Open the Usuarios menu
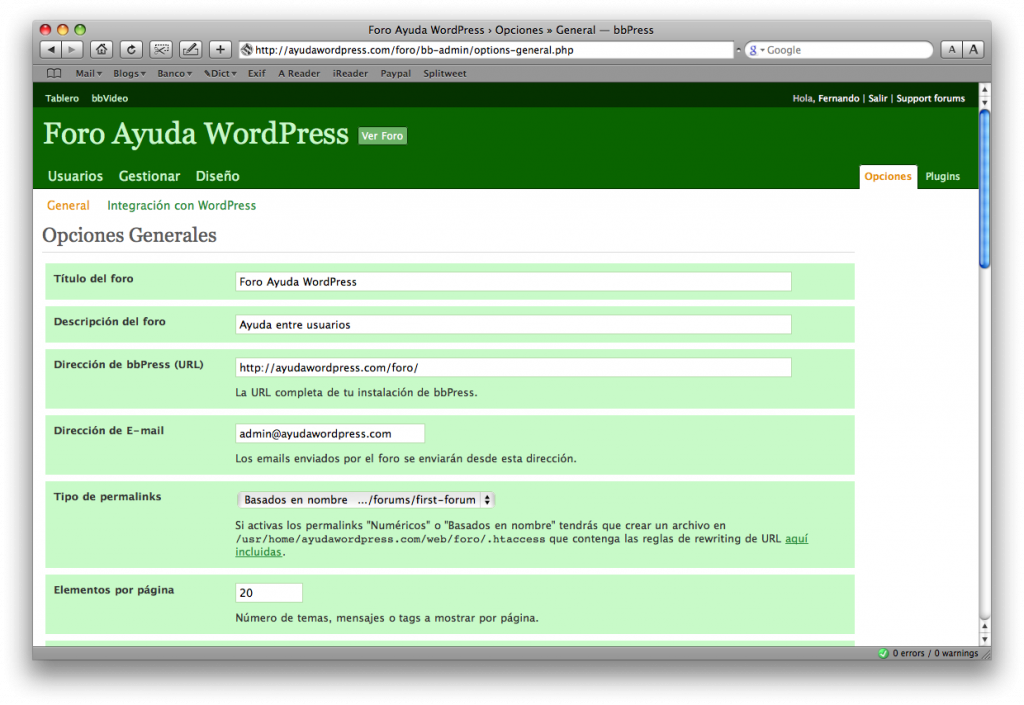The width and height of the screenshot is (1024, 705). 75,176
